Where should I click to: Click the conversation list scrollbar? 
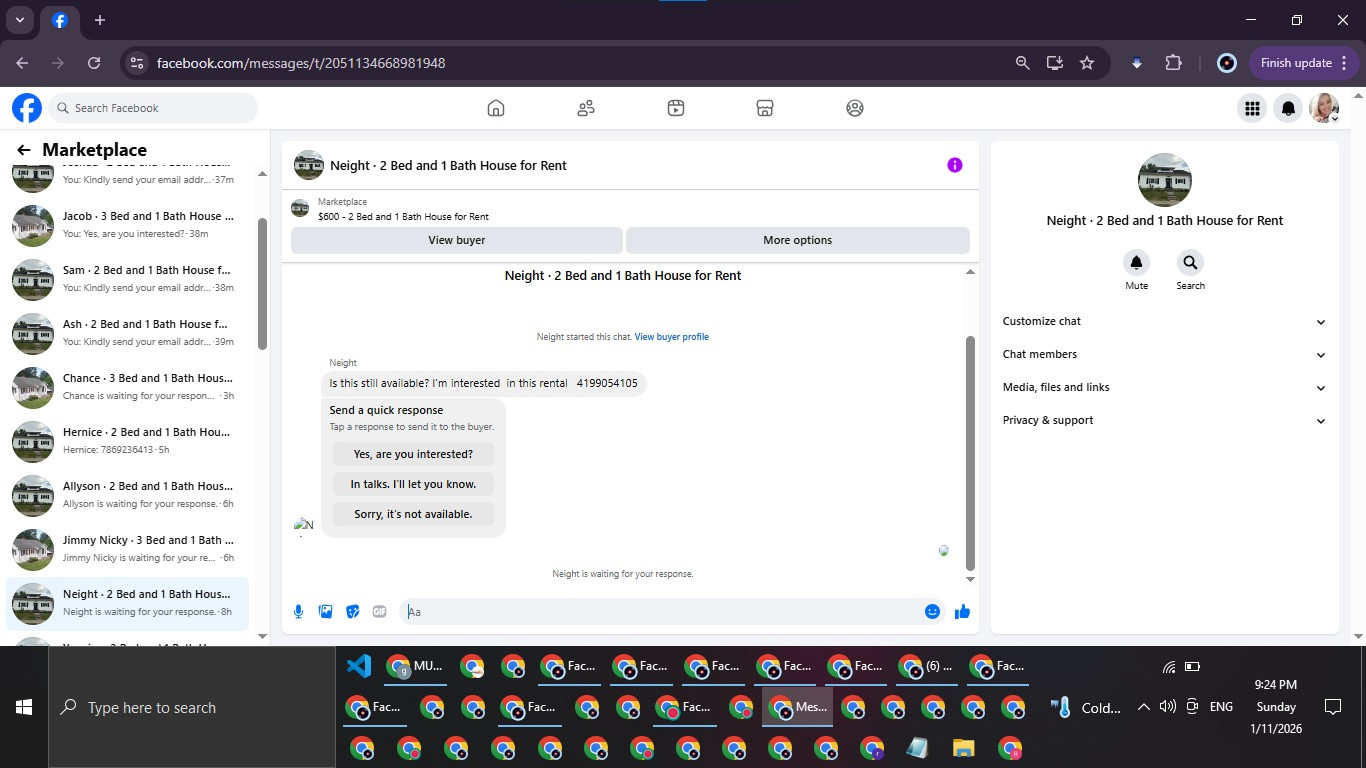pos(263,283)
